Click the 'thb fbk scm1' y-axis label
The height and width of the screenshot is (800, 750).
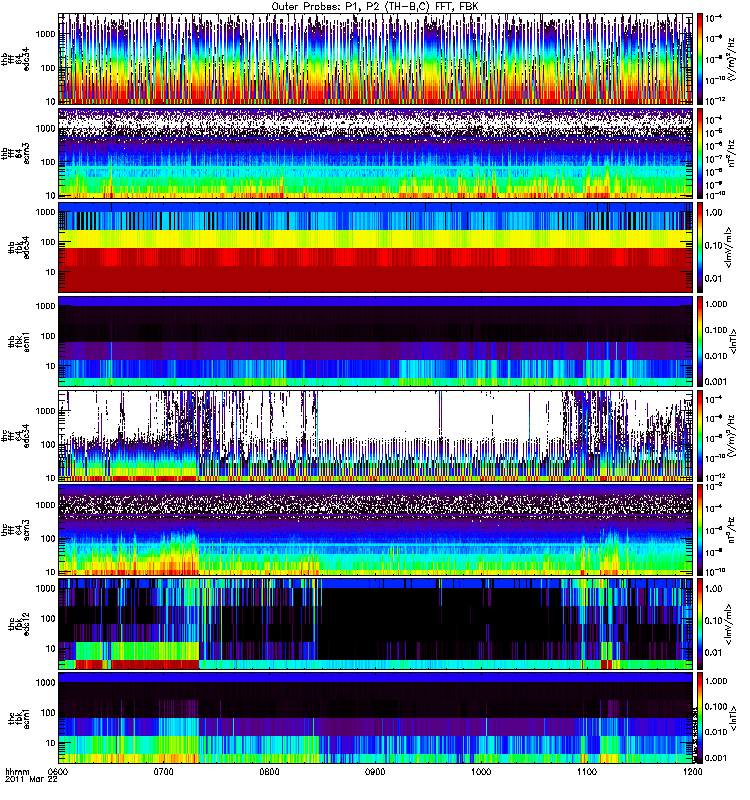coord(19,342)
